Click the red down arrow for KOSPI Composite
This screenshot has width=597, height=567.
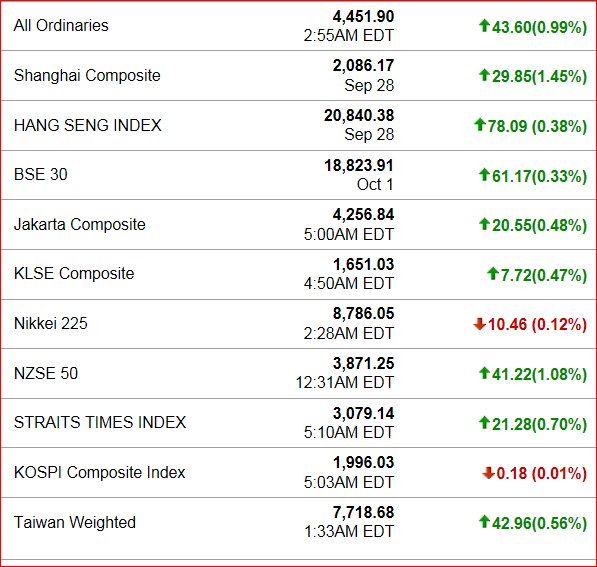point(488,473)
